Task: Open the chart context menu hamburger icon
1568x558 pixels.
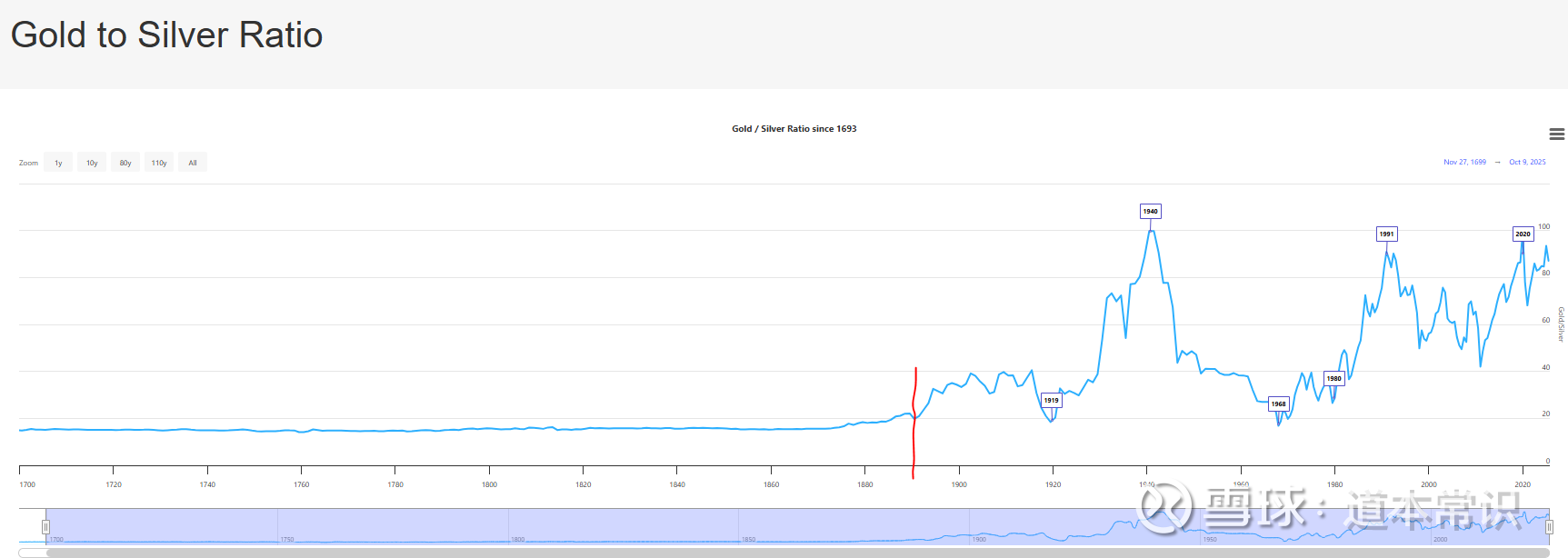Action: tap(1556, 135)
